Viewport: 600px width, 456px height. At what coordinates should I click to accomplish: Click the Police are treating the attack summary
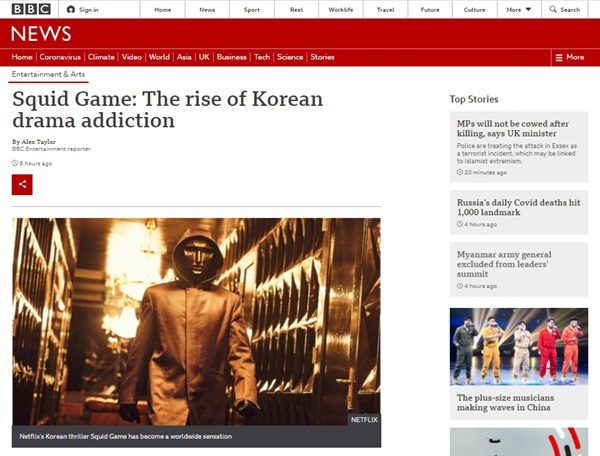(x=517, y=153)
